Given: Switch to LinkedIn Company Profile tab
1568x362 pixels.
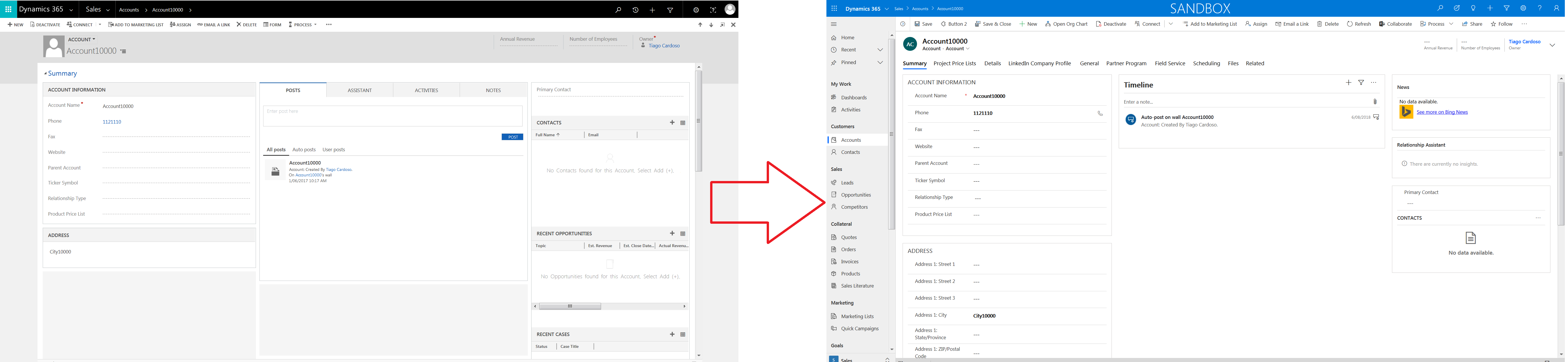Looking at the screenshot, I should coord(1039,64).
